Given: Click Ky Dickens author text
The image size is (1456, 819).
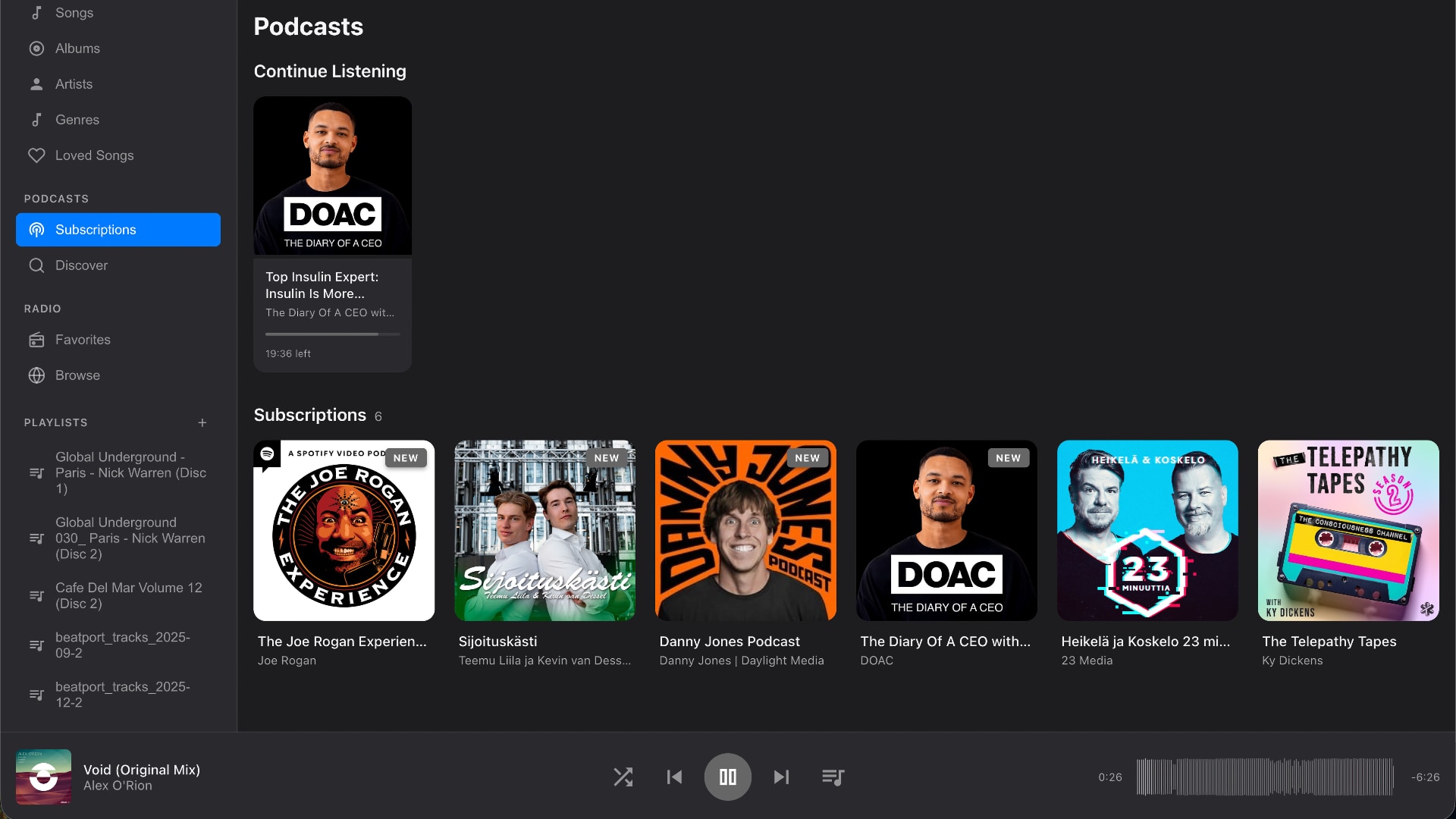Looking at the screenshot, I should click(1292, 661).
